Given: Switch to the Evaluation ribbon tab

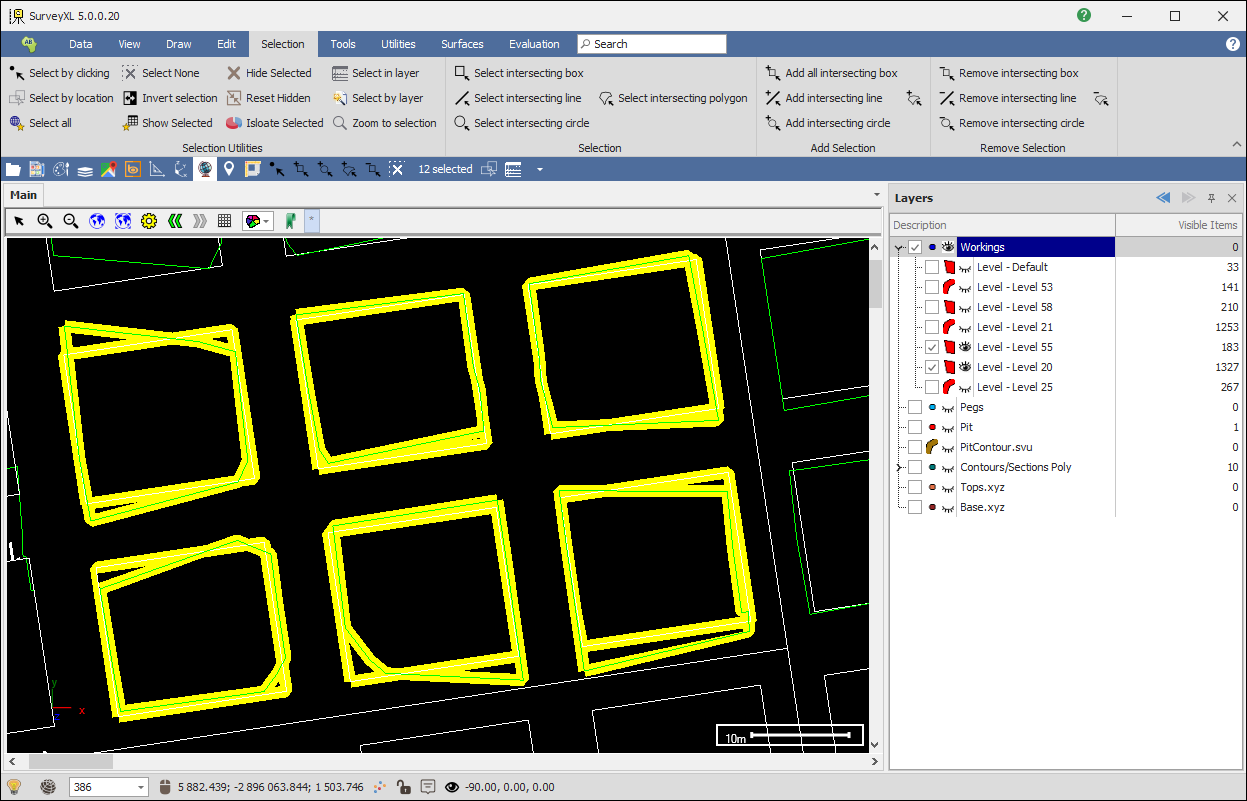Looking at the screenshot, I should [534, 44].
